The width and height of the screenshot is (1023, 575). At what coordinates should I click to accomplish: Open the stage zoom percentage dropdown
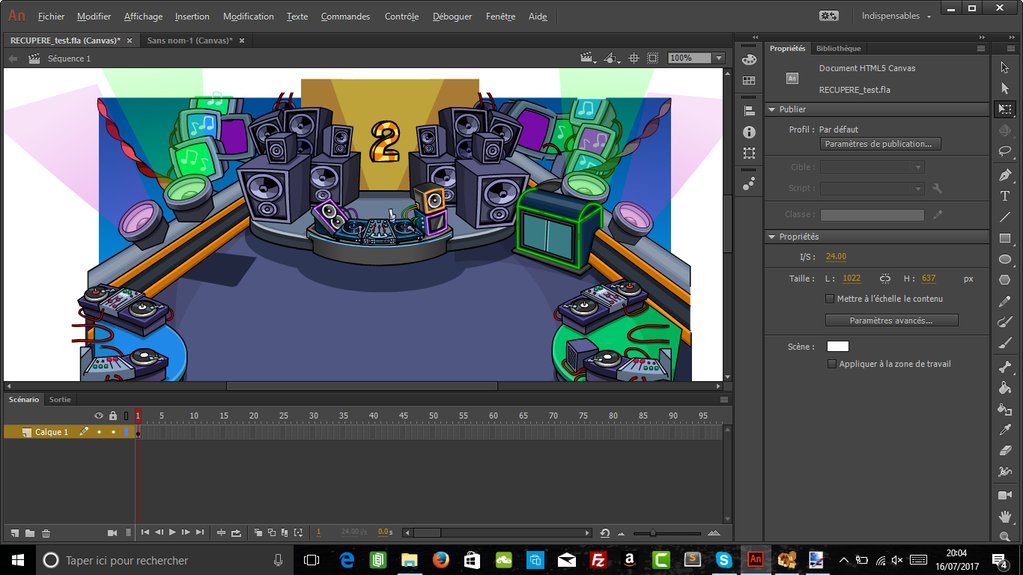pos(718,58)
